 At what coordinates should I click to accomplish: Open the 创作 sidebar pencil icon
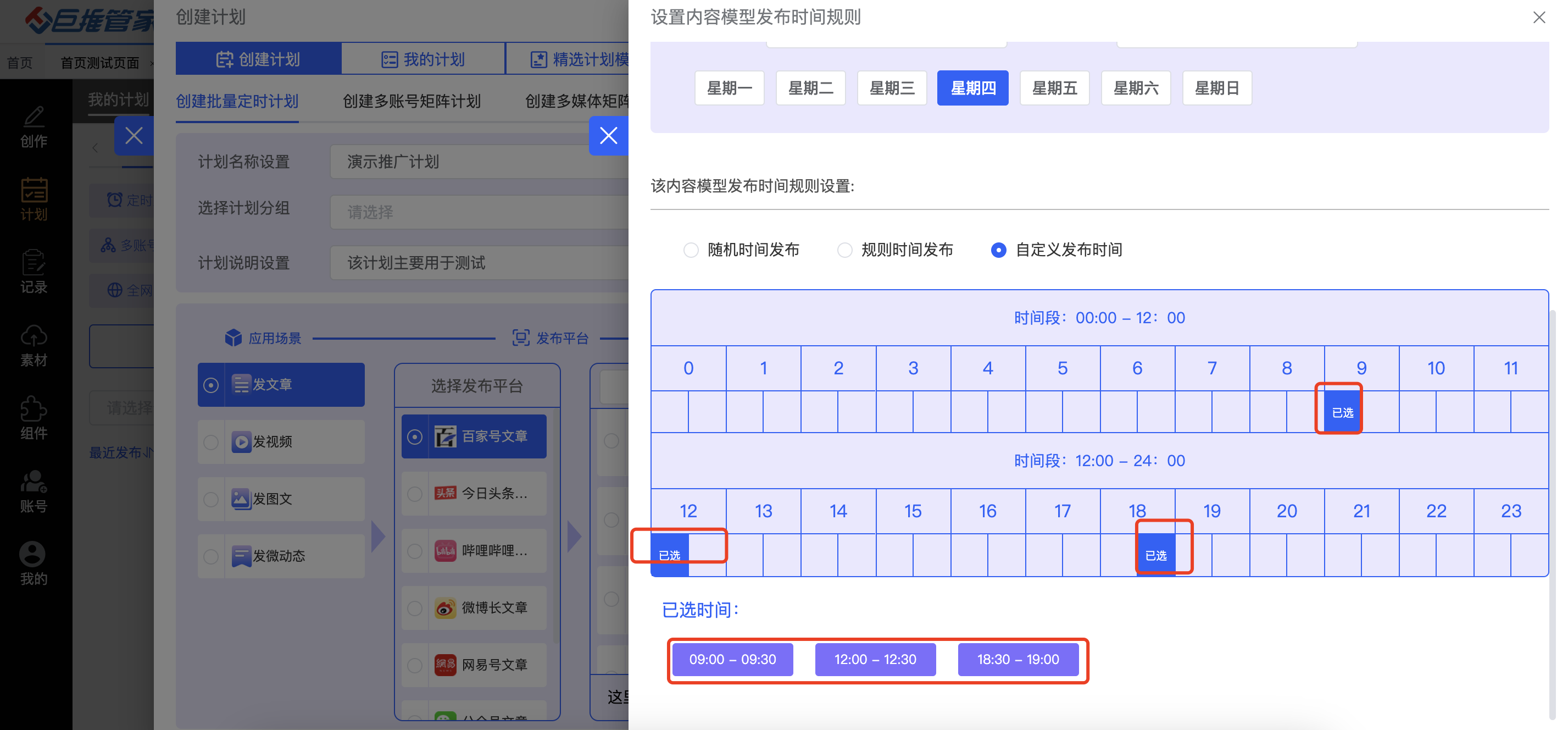(x=34, y=118)
